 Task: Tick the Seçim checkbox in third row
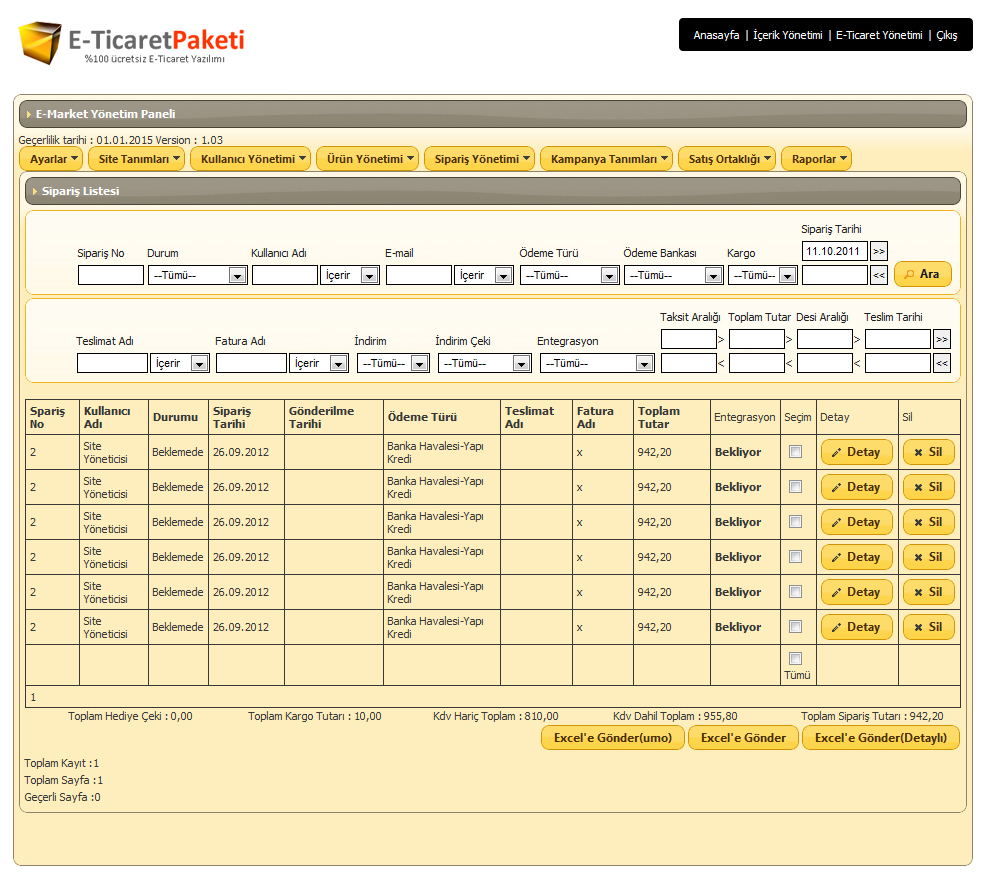pyautogui.click(x=795, y=522)
